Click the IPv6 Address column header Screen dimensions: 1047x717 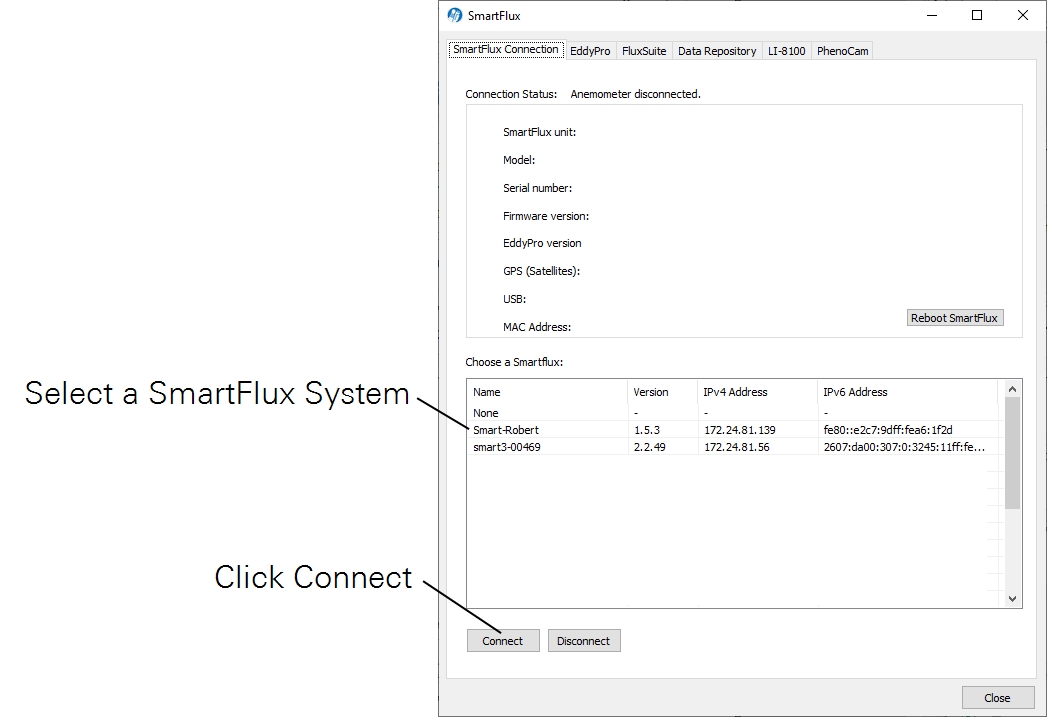click(x=908, y=392)
